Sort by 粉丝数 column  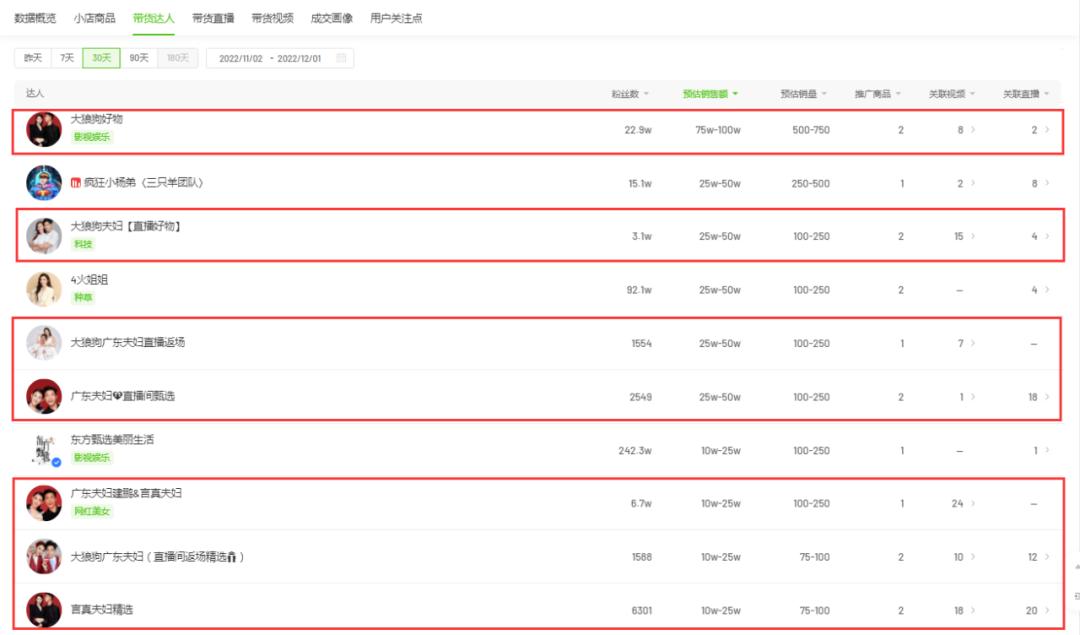630,94
